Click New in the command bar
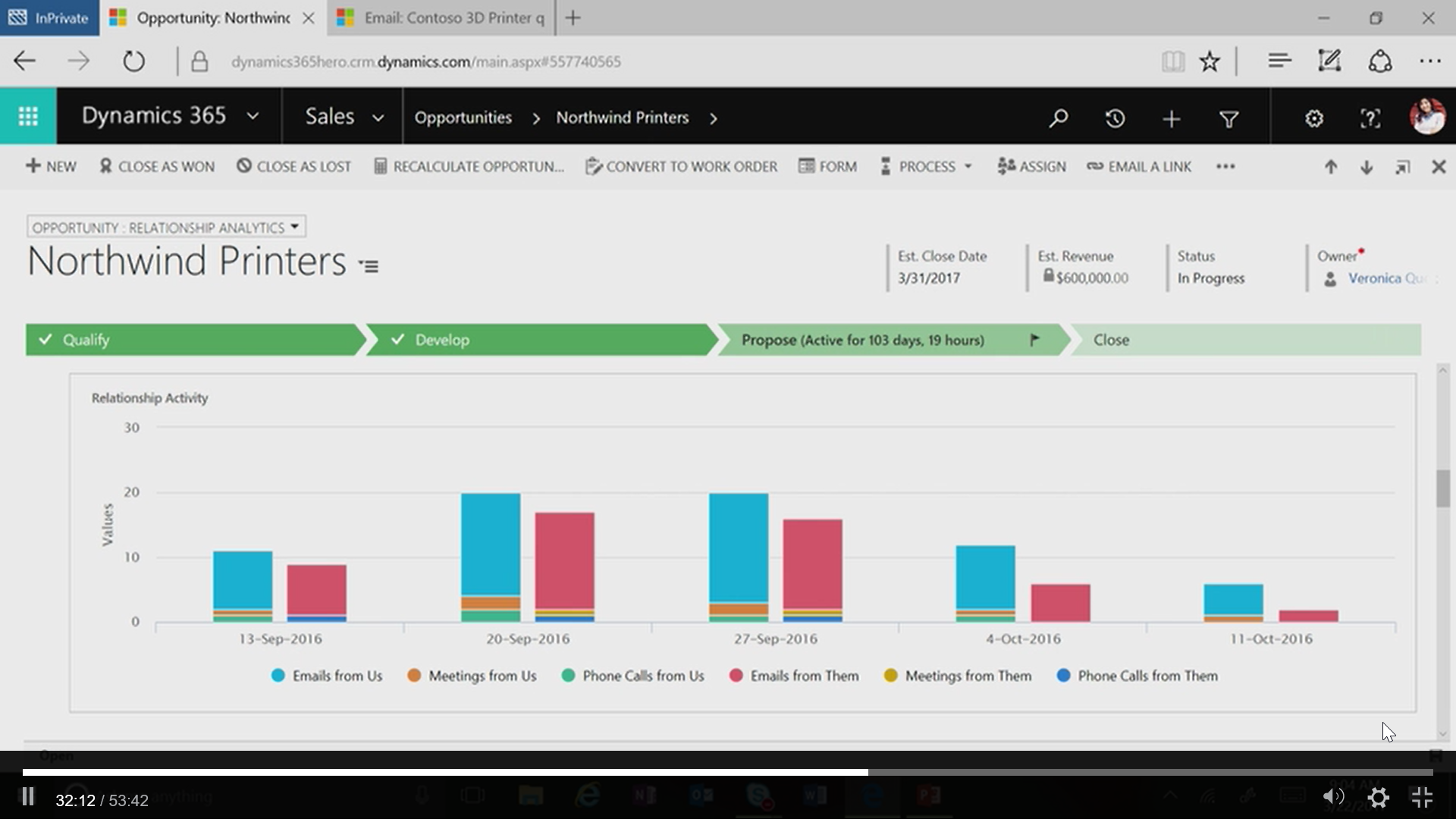Viewport: 1456px width, 819px height. 51,167
